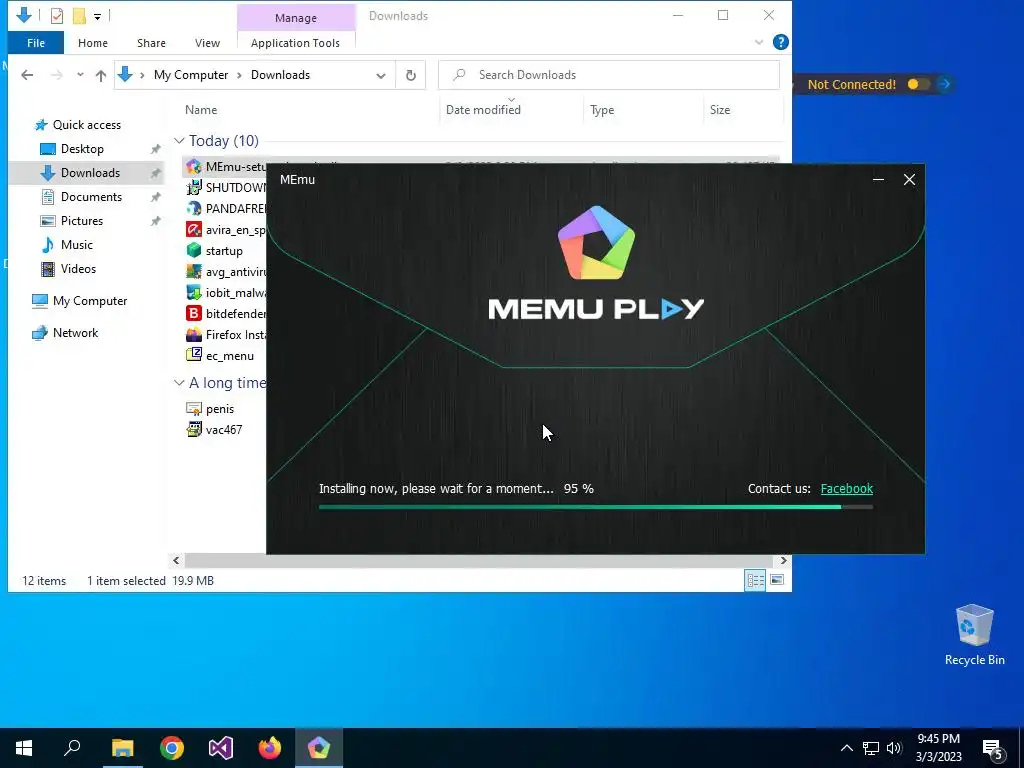Image resolution: width=1024 pixels, height=768 pixels.
Task: Refresh the Downloads folder view
Action: pos(411,75)
